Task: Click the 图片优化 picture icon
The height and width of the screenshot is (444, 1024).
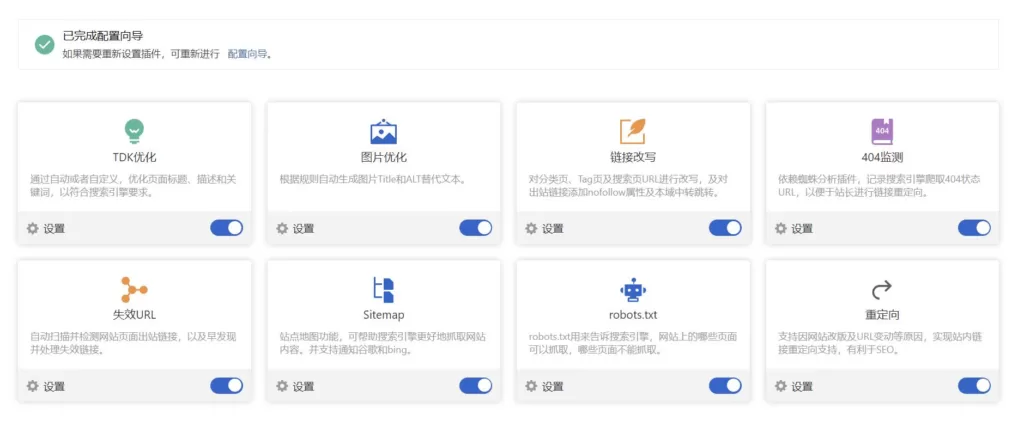Action: click(384, 131)
